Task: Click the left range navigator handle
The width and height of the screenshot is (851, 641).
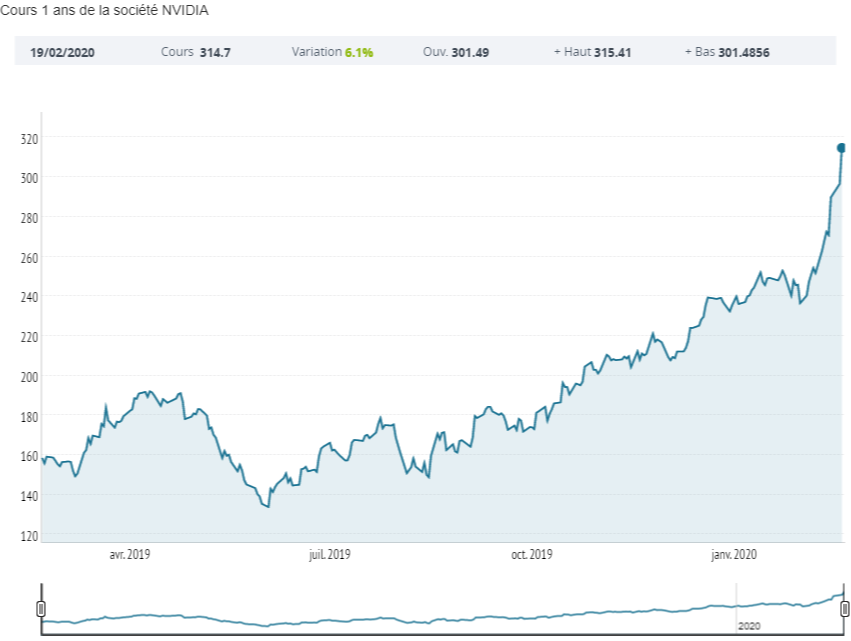Action: point(41,609)
